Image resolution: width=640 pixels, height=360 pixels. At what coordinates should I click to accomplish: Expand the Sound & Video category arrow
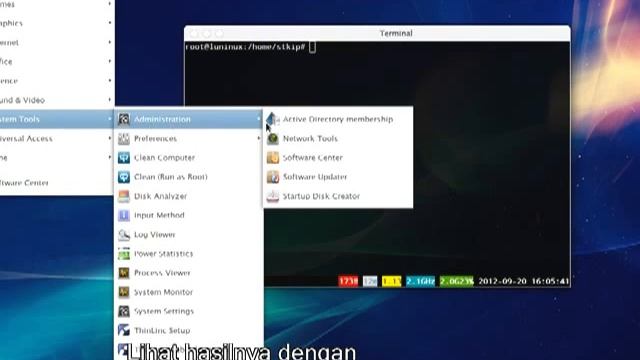pyautogui.click(x=109, y=100)
